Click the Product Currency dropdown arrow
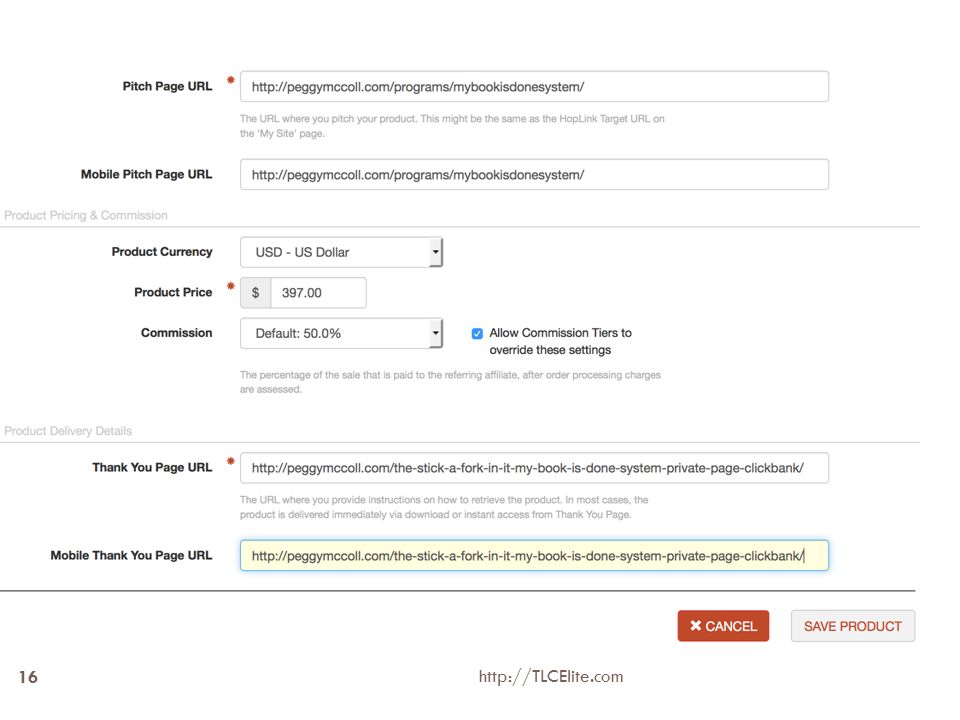The image size is (960, 720). coord(435,252)
